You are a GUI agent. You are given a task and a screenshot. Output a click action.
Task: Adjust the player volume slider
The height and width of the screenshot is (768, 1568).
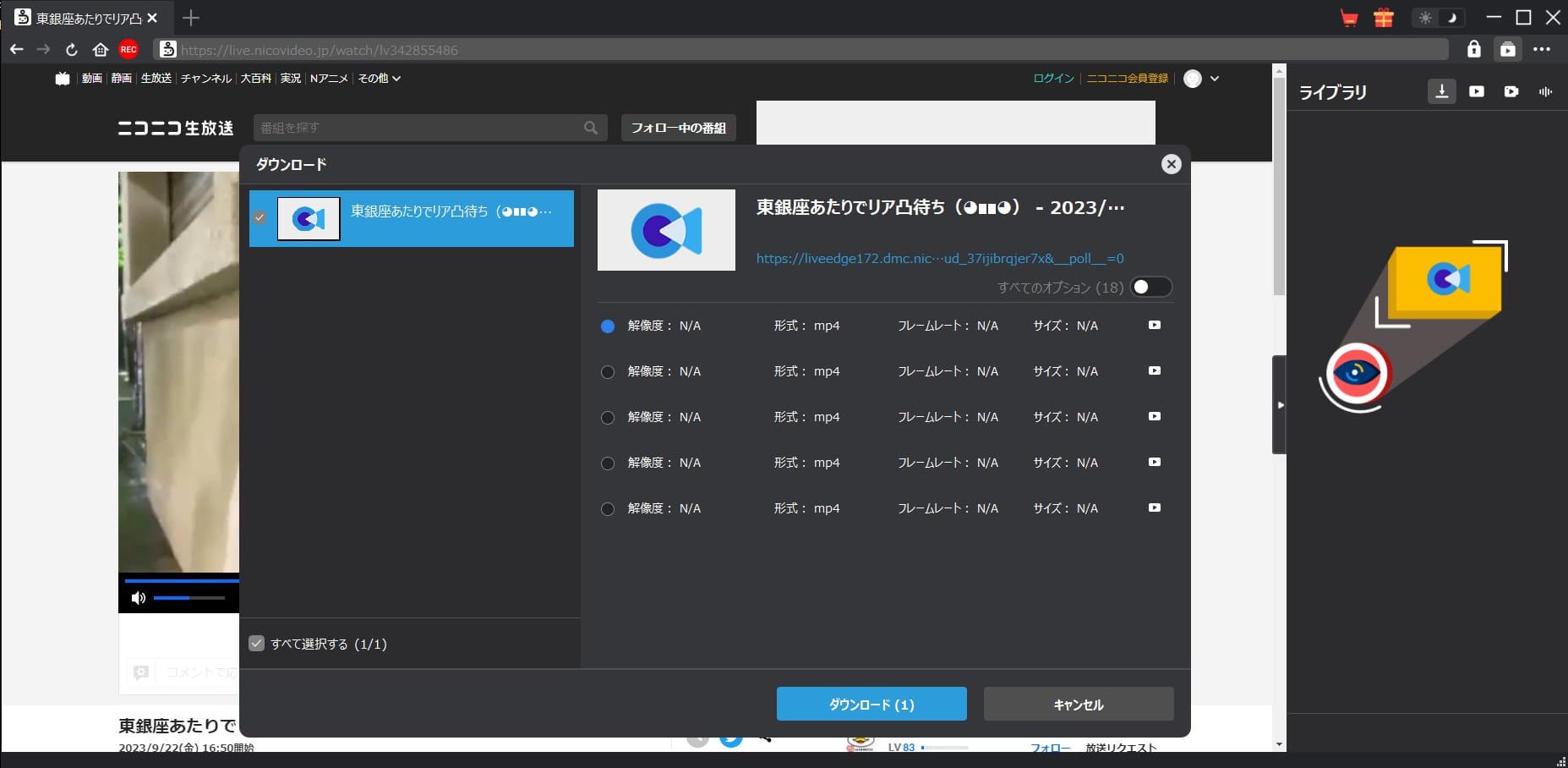click(x=189, y=598)
